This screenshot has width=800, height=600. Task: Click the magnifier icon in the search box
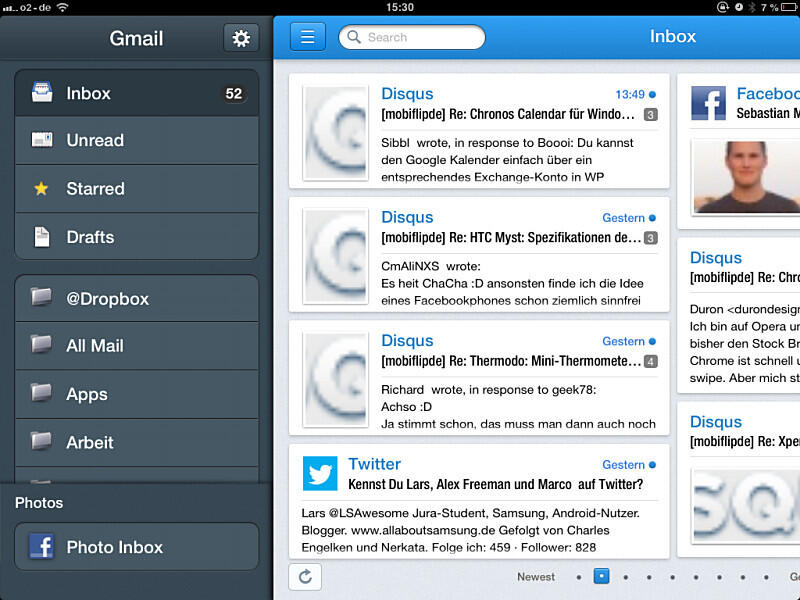point(354,37)
